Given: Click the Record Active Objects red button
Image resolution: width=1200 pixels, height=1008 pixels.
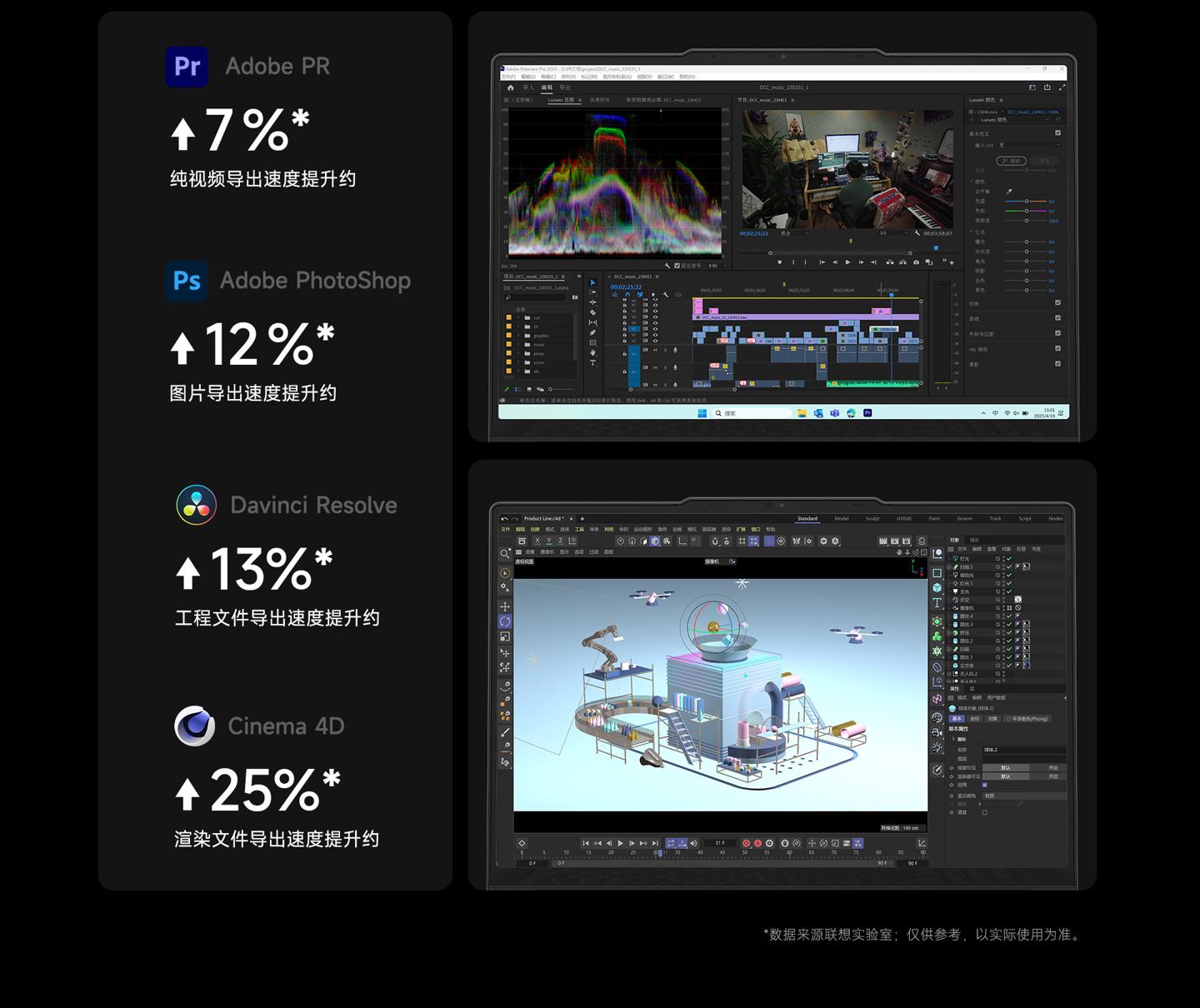Looking at the screenshot, I should click(746, 843).
